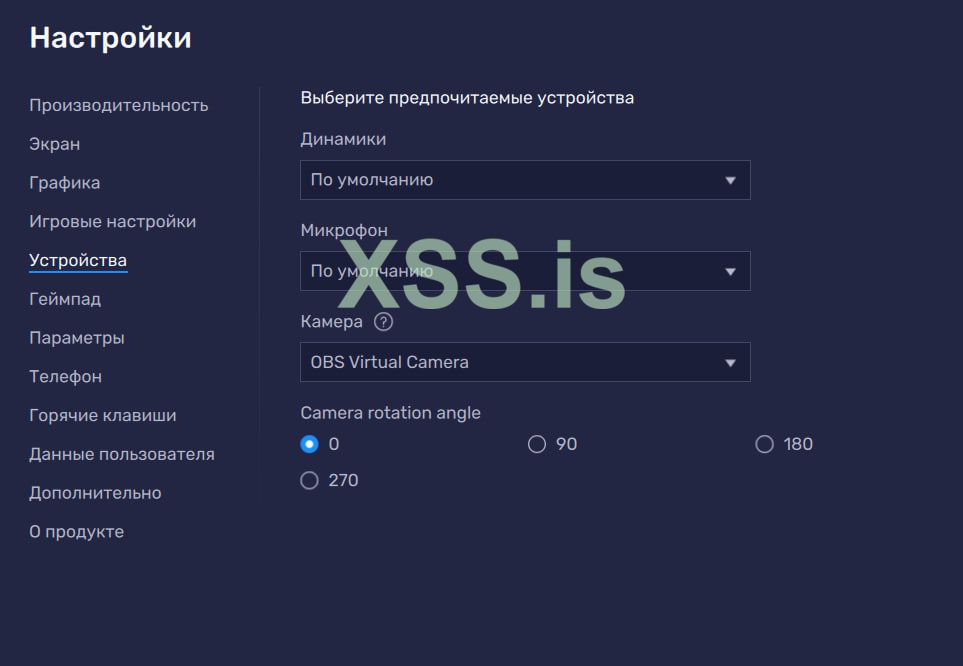Go to the Экран settings section
This screenshot has height=666, width=963.
[x=54, y=144]
